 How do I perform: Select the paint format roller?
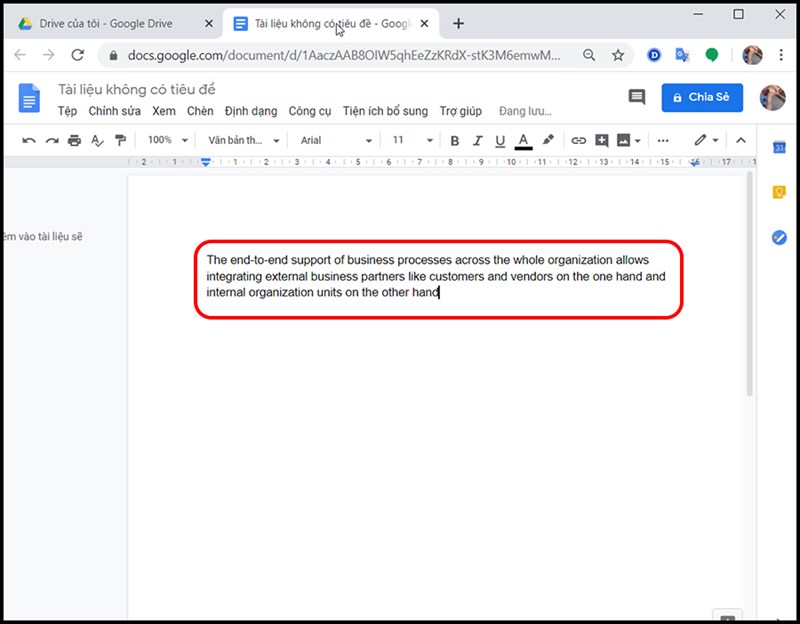[x=120, y=140]
